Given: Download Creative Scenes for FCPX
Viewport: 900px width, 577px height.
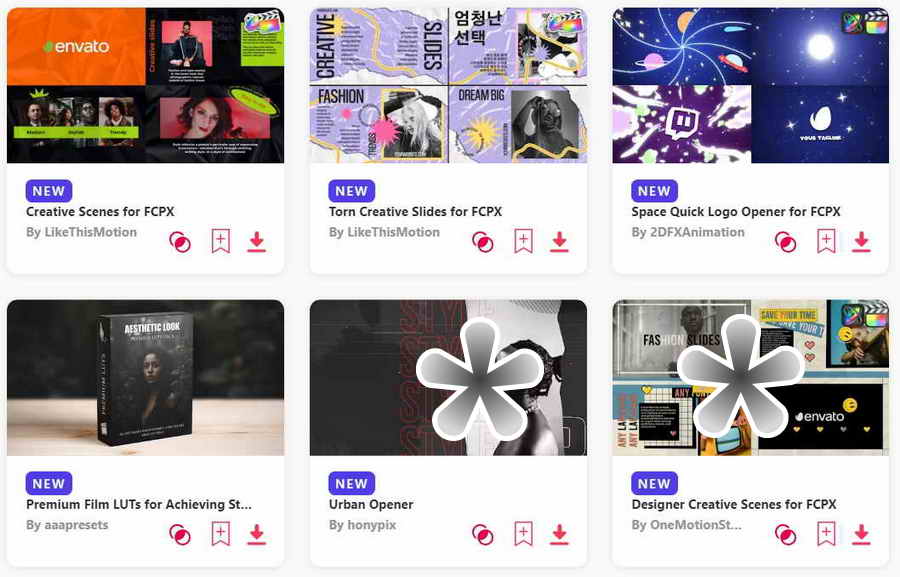Looking at the screenshot, I should click(257, 242).
